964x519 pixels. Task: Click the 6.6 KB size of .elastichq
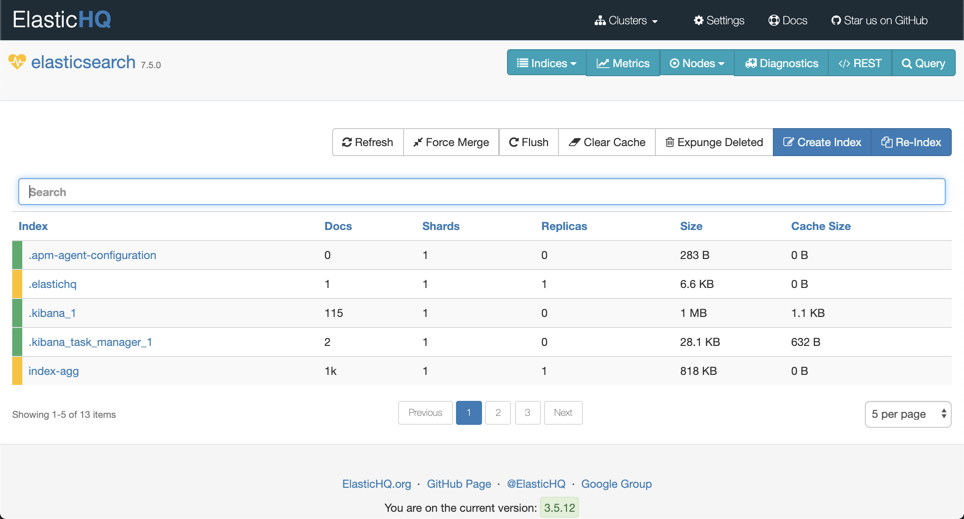click(x=697, y=284)
